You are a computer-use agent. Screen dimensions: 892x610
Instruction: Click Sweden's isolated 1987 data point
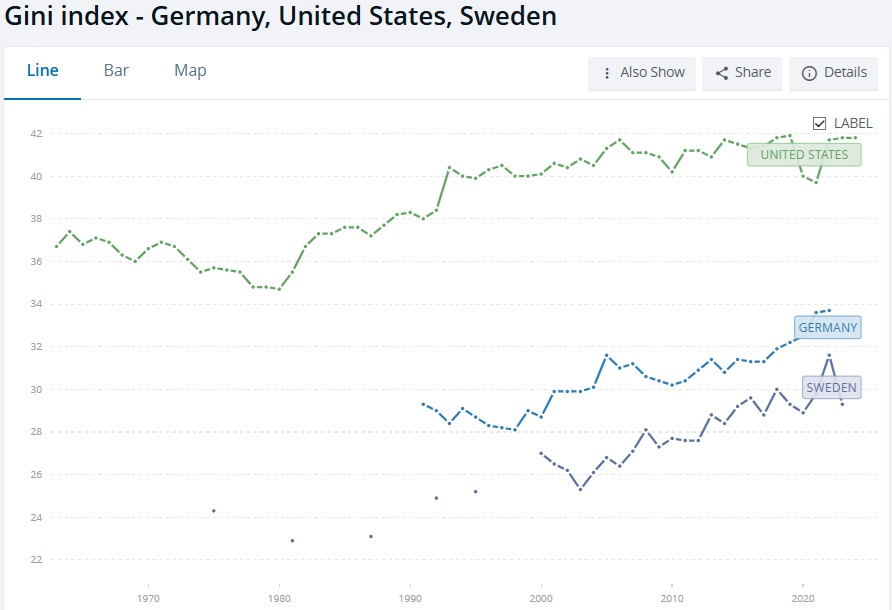click(371, 536)
